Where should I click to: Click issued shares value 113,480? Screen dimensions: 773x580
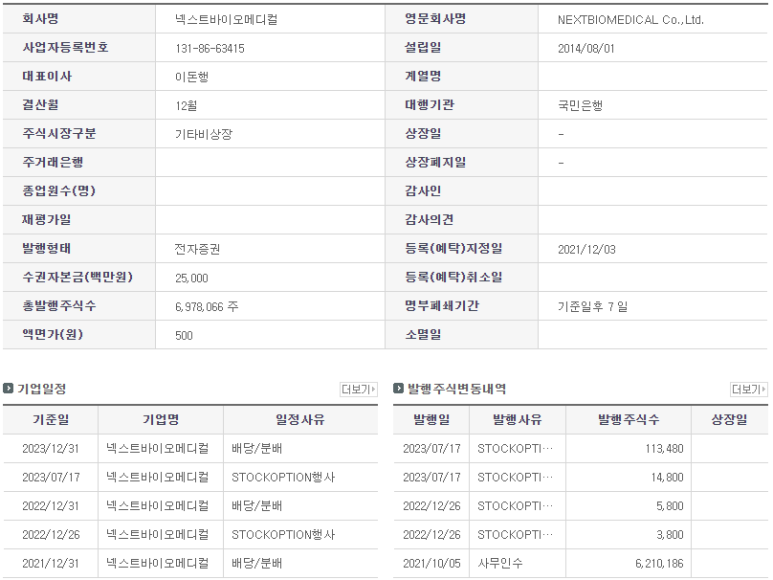click(664, 448)
